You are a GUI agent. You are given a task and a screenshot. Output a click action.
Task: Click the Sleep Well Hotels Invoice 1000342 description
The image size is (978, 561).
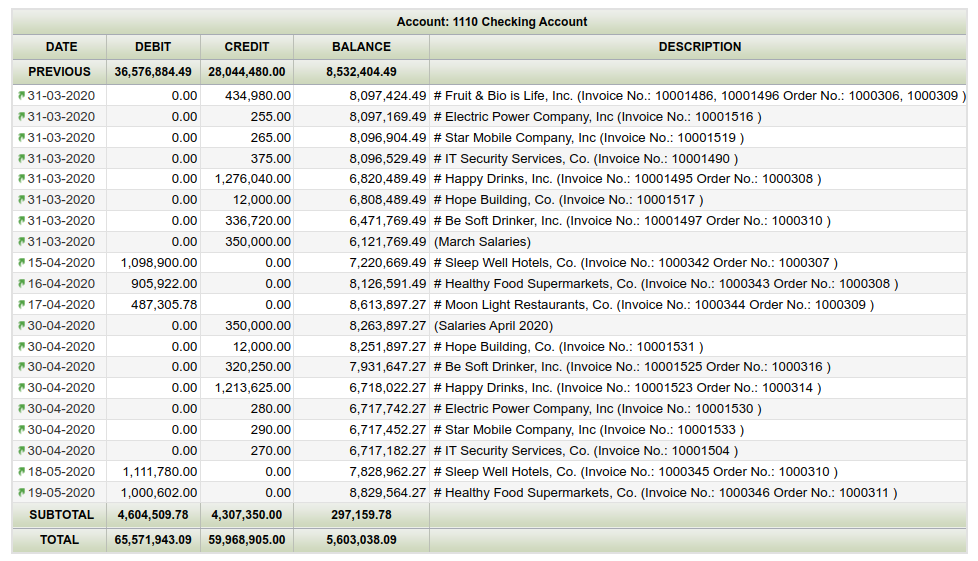click(635, 263)
